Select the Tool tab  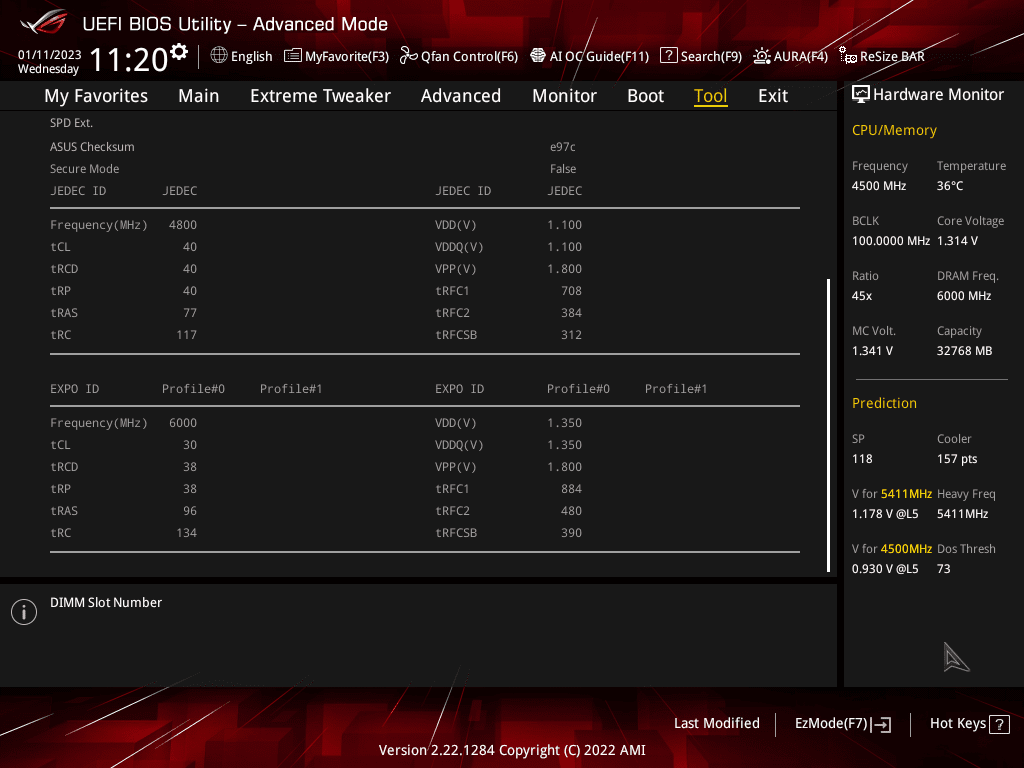tap(711, 96)
